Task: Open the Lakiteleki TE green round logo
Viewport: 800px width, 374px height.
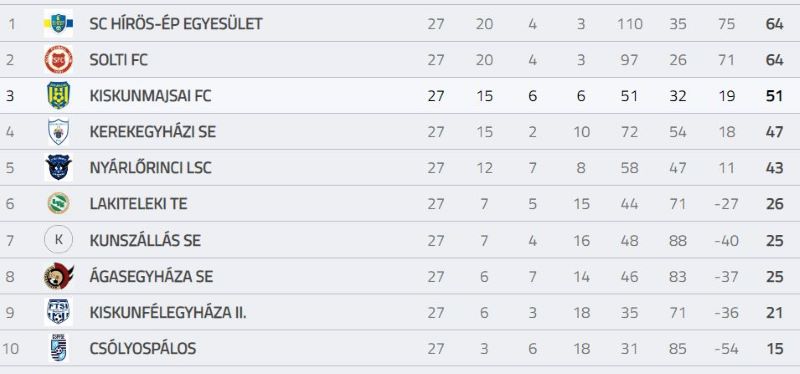Action: 59,204
